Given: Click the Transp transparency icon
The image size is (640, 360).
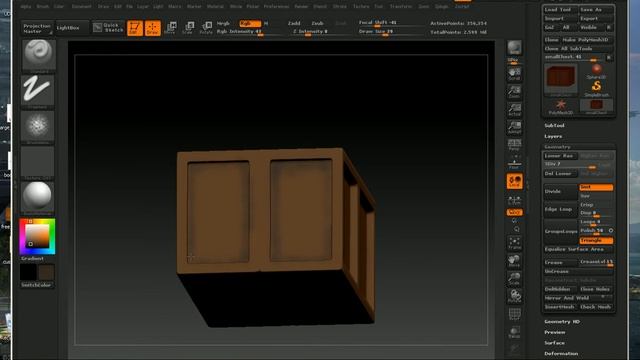Looking at the screenshot, I should [x=514, y=333].
